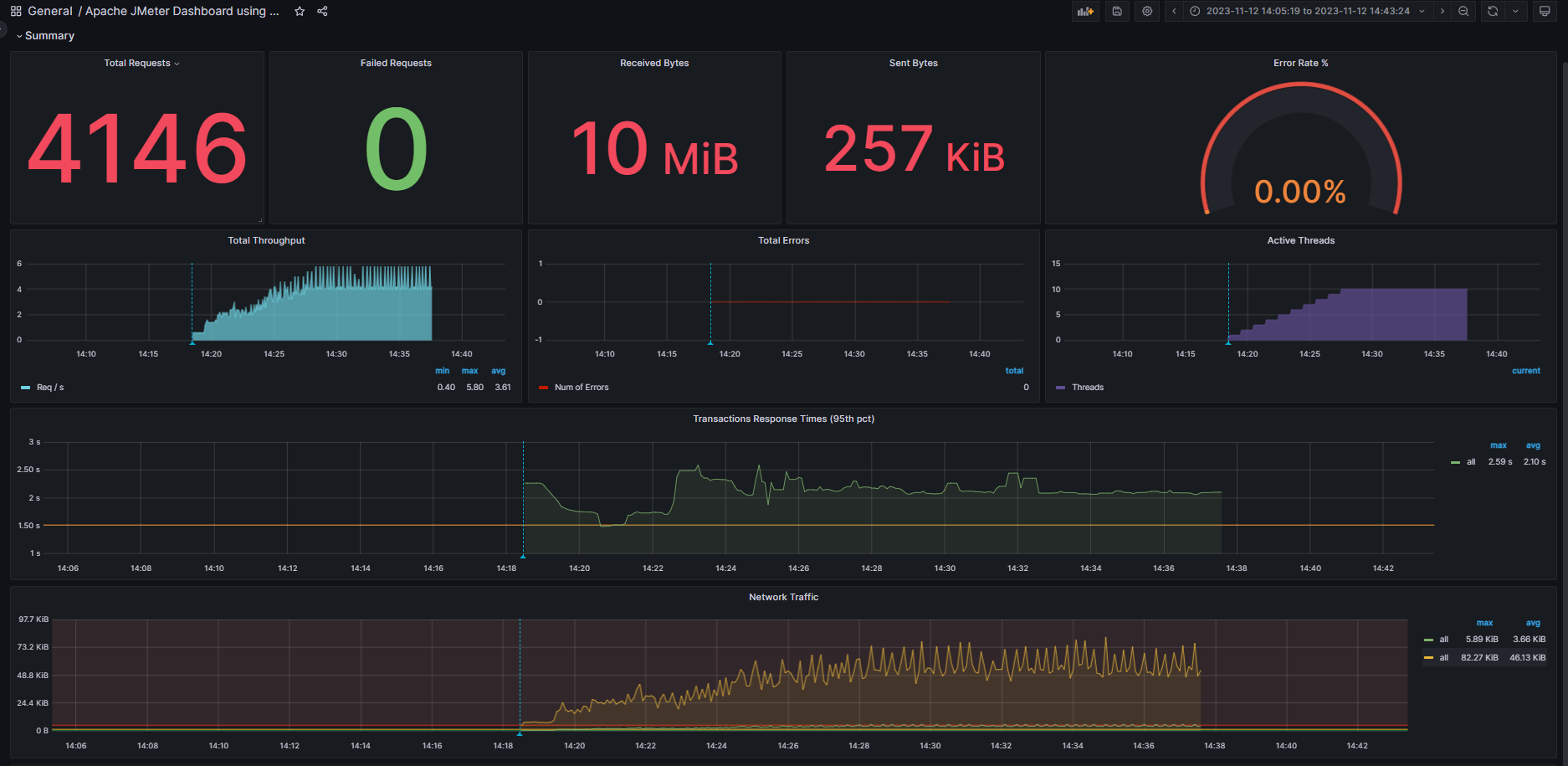The height and width of the screenshot is (766, 1568).
Task: Sort Total Throughput legend by avg
Action: [x=498, y=371]
